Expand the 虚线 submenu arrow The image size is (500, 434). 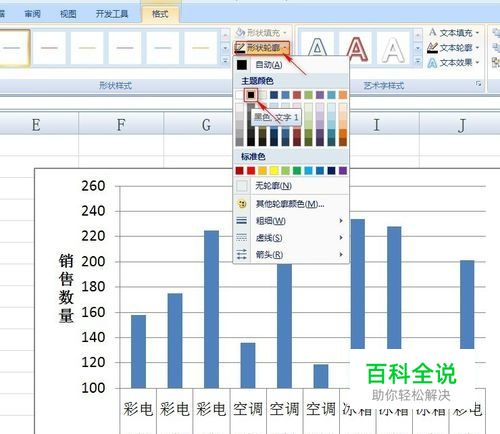click(x=341, y=238)
